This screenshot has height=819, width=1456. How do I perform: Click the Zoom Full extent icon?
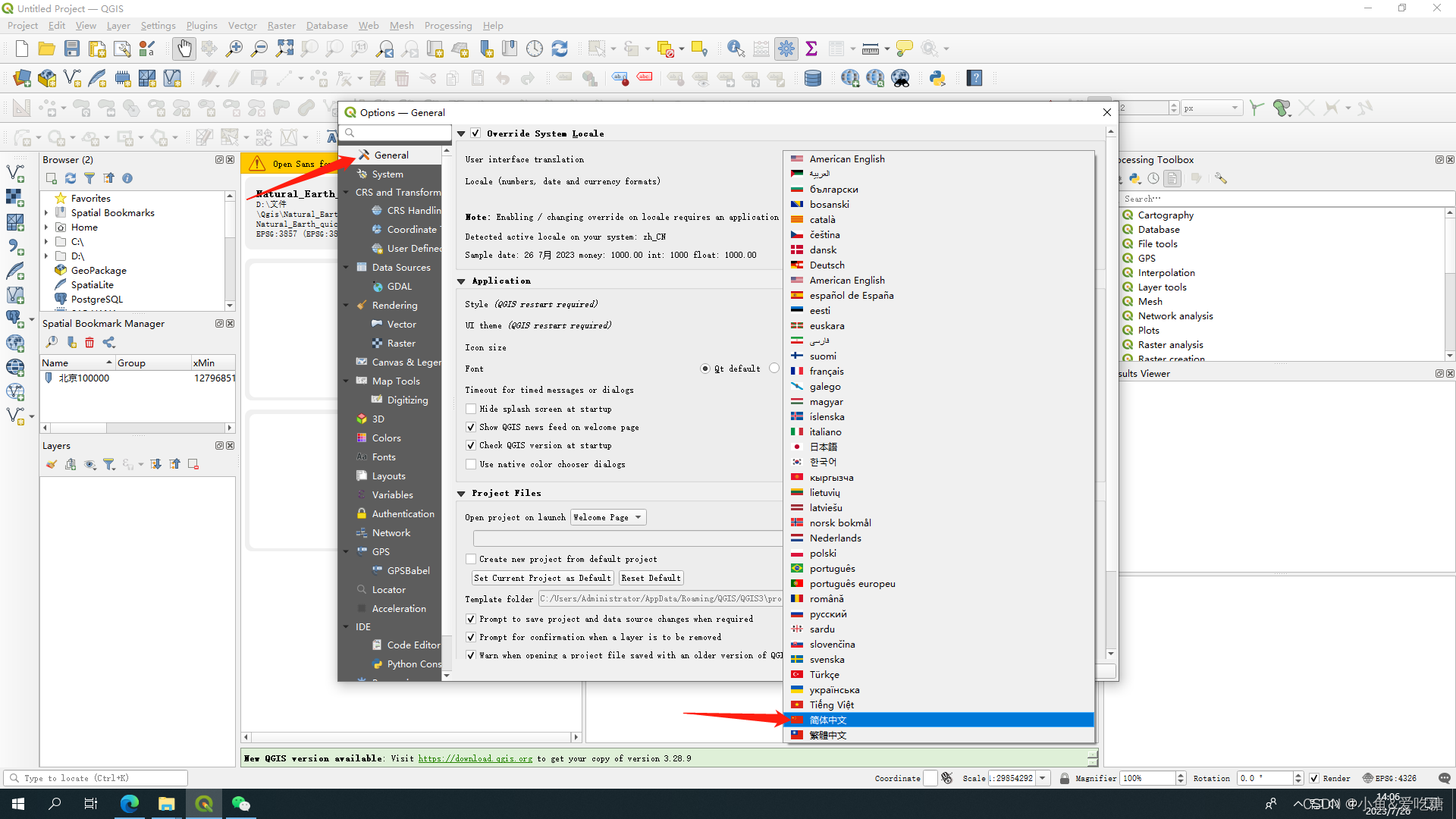(x=284, y=49)
